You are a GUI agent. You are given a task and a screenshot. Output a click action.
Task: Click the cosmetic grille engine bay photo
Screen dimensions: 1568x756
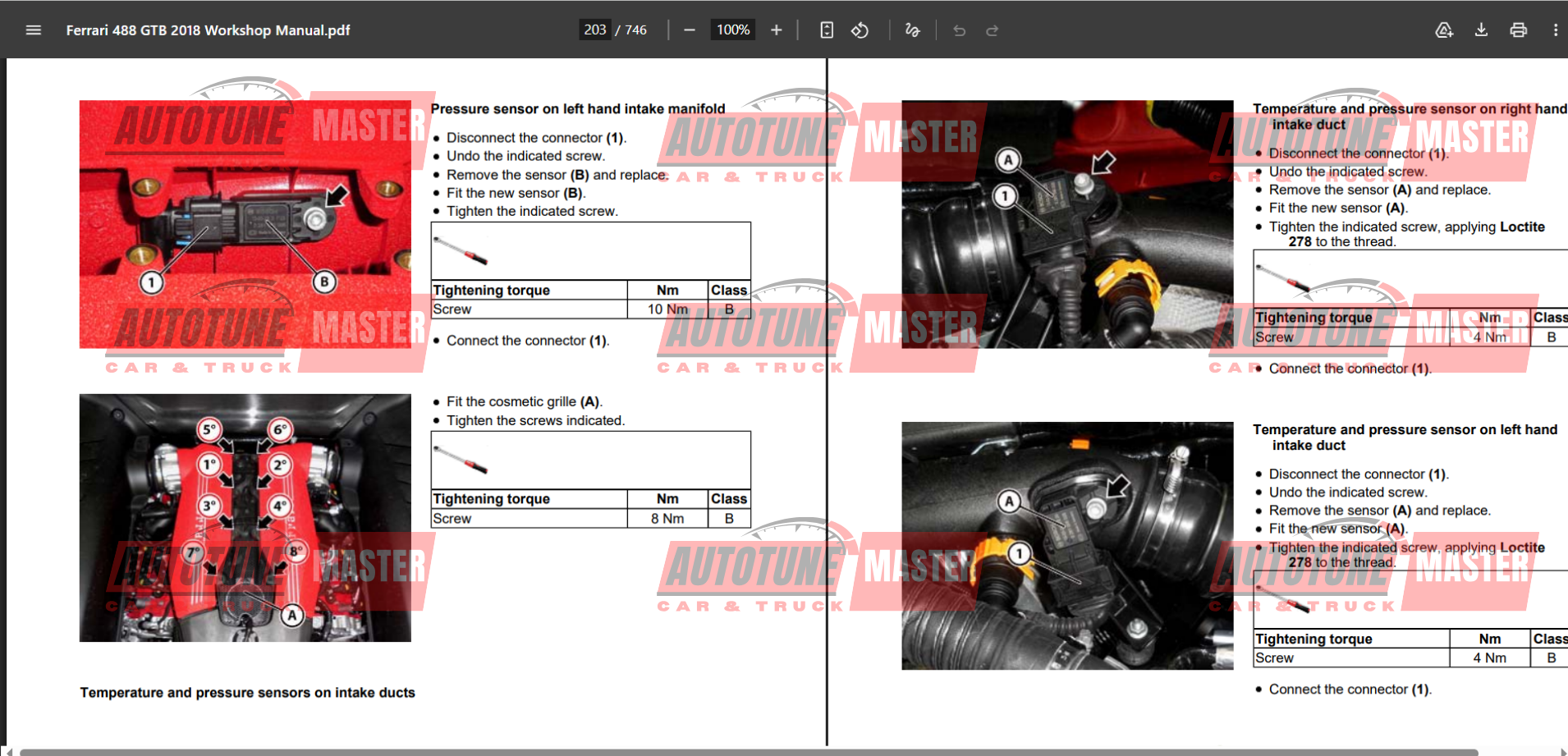(245, 518)
